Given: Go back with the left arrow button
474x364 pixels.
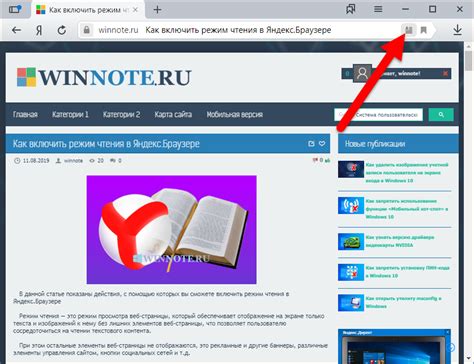Looking at the screenshot, I should click(x=16, y=30).
